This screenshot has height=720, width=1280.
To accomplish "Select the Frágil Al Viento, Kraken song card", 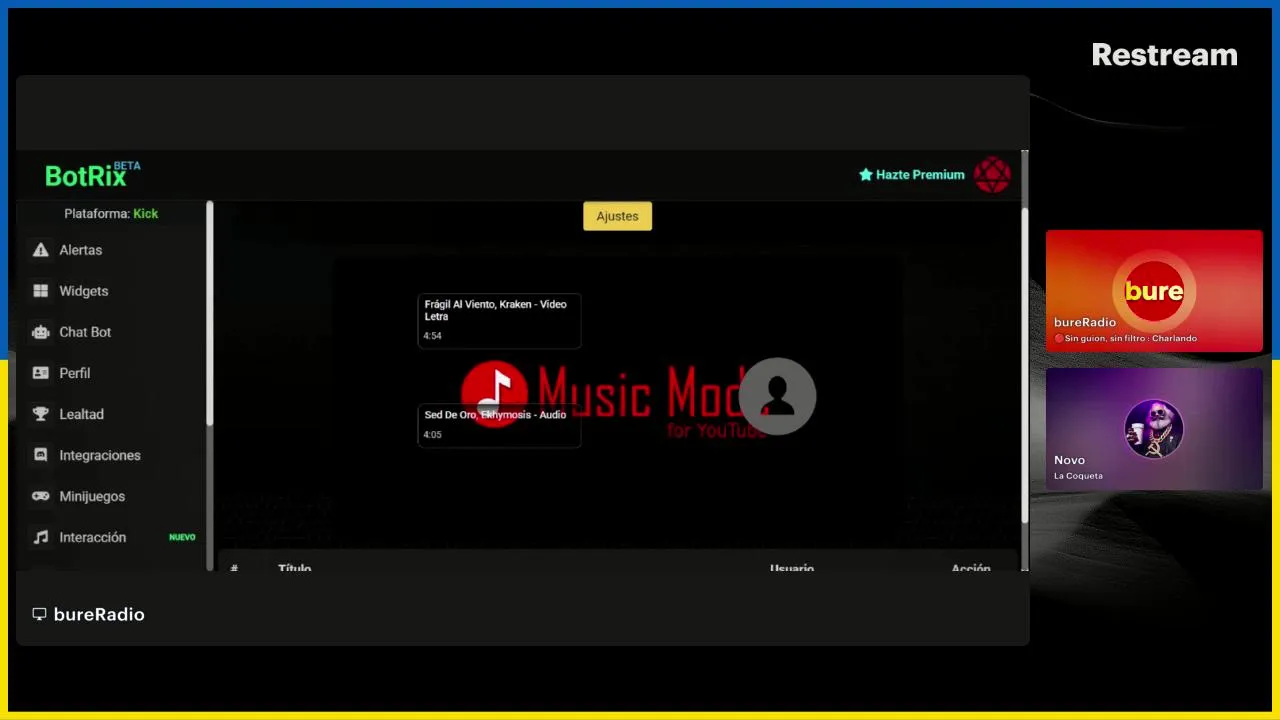I will pyautogui.click(x=499, y=320).
